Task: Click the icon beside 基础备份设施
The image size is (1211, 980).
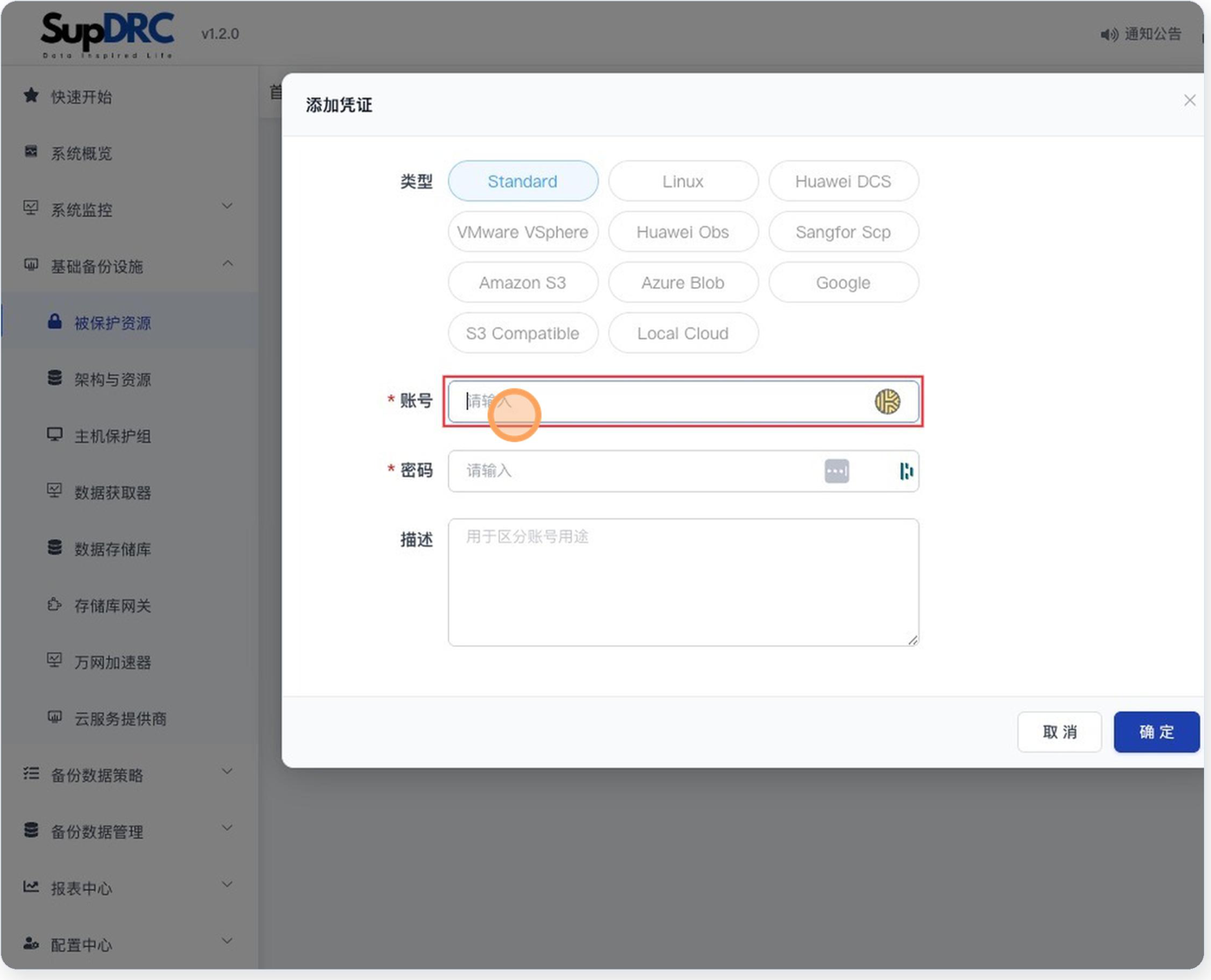Action: pos(31,265)
